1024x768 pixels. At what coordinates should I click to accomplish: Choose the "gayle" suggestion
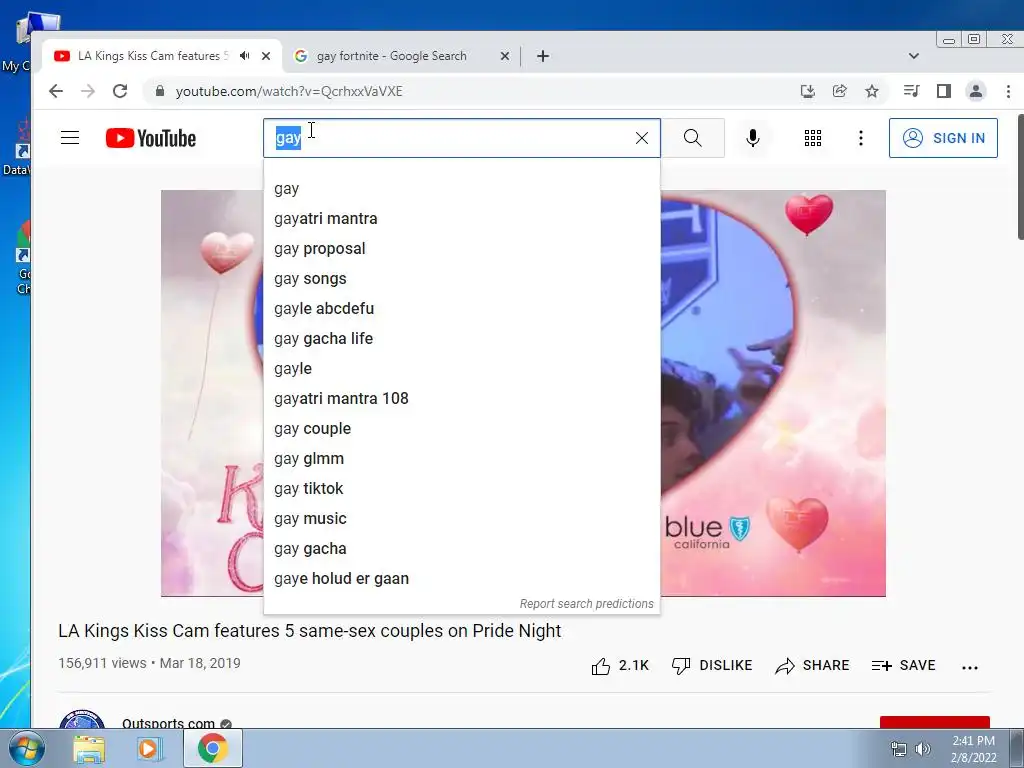[462, 369]
